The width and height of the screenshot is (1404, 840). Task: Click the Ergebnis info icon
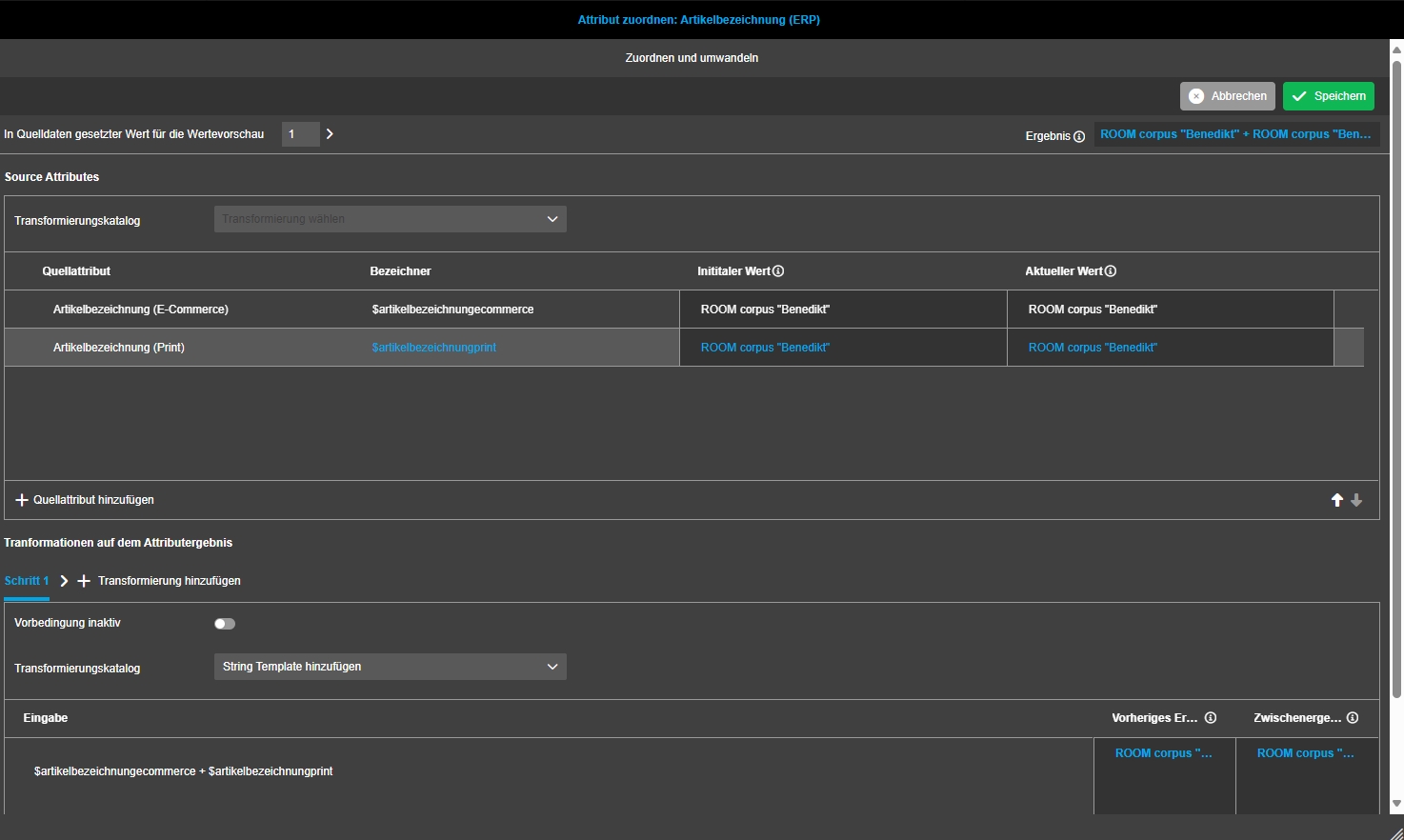[1079, 136]
